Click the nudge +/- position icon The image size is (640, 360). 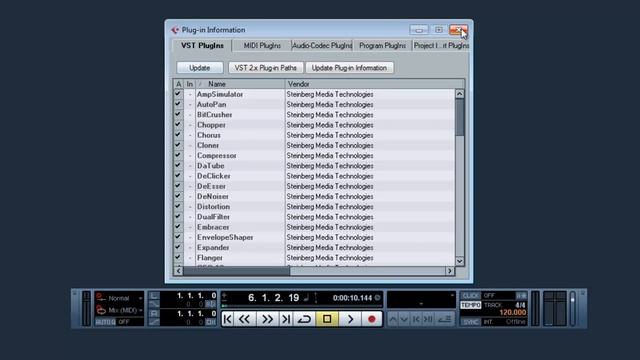click(224, 296)
